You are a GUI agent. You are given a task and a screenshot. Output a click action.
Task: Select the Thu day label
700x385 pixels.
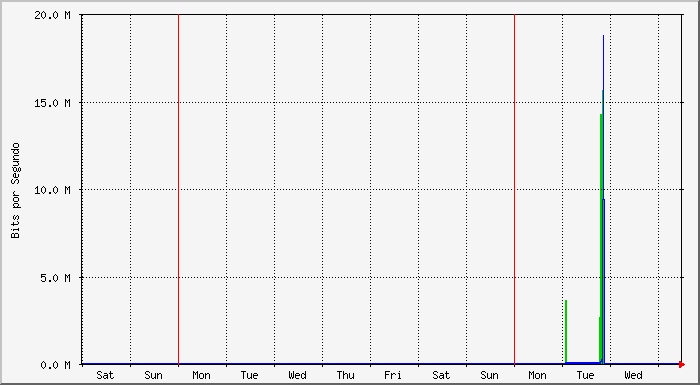click(x=345, y=375)
